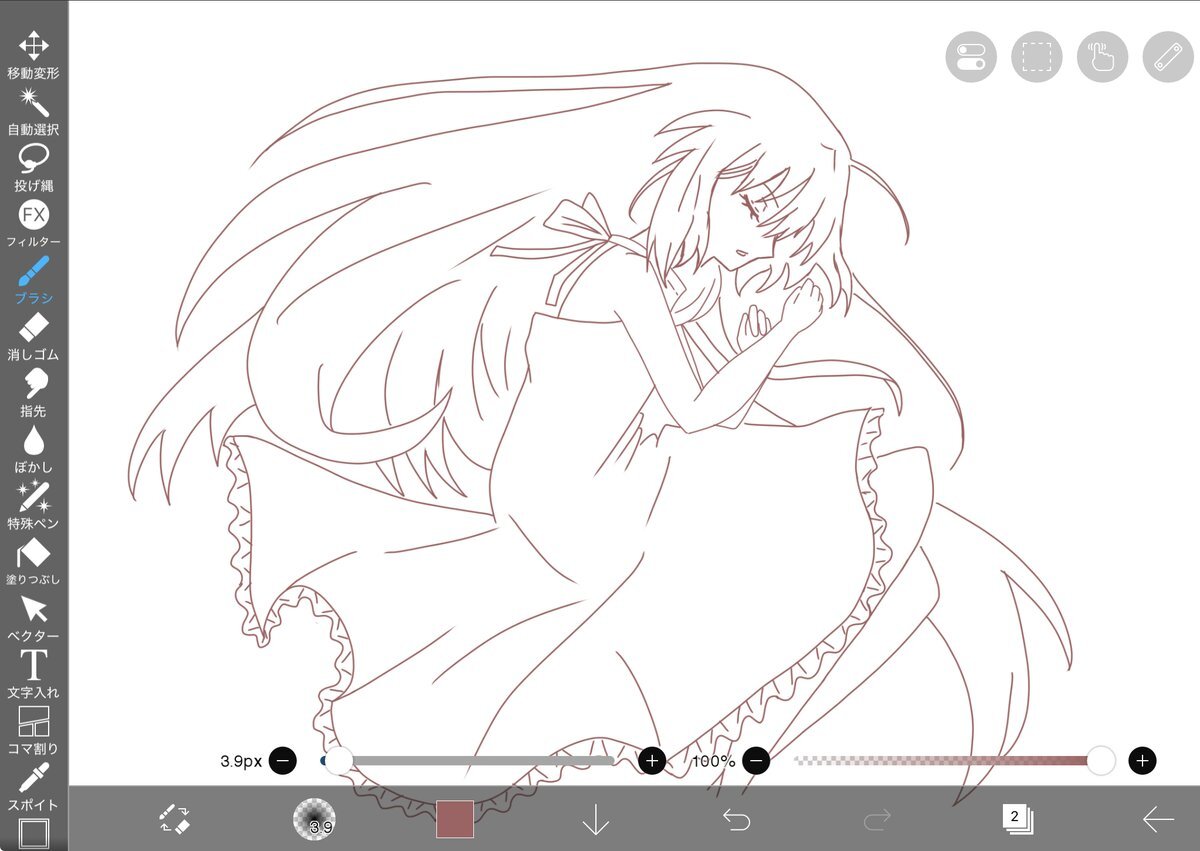Screen dimensions: 1200x851
Task: Increase brush thickness with the plus button
Action: (x=652, y=761)
